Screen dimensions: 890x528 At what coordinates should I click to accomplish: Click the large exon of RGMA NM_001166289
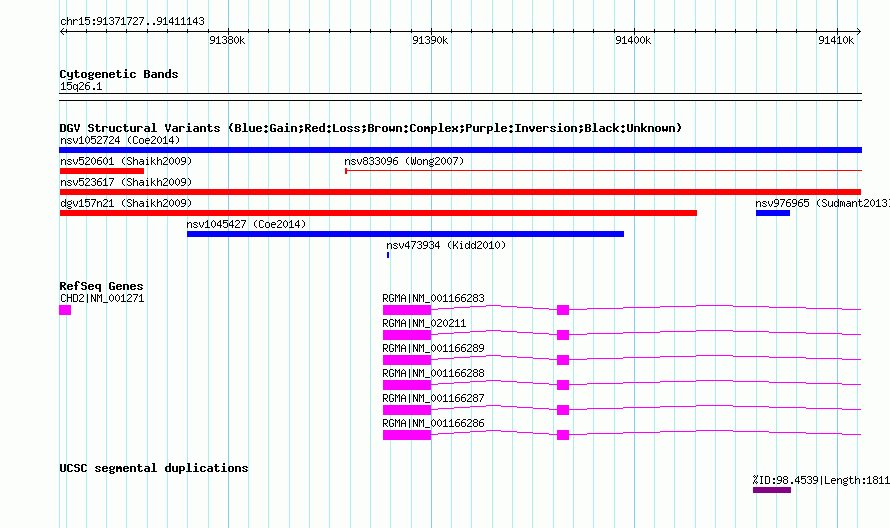click(407, 360)
